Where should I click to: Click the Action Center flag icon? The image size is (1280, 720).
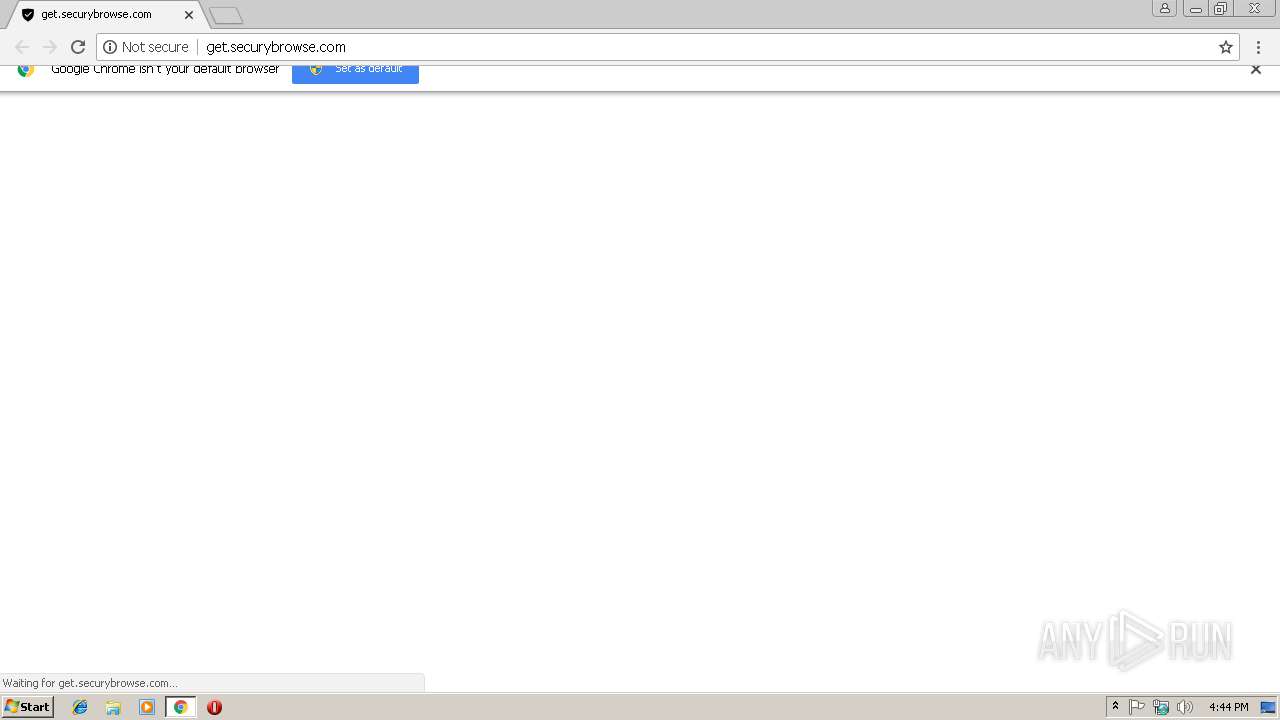[1137, 707]
